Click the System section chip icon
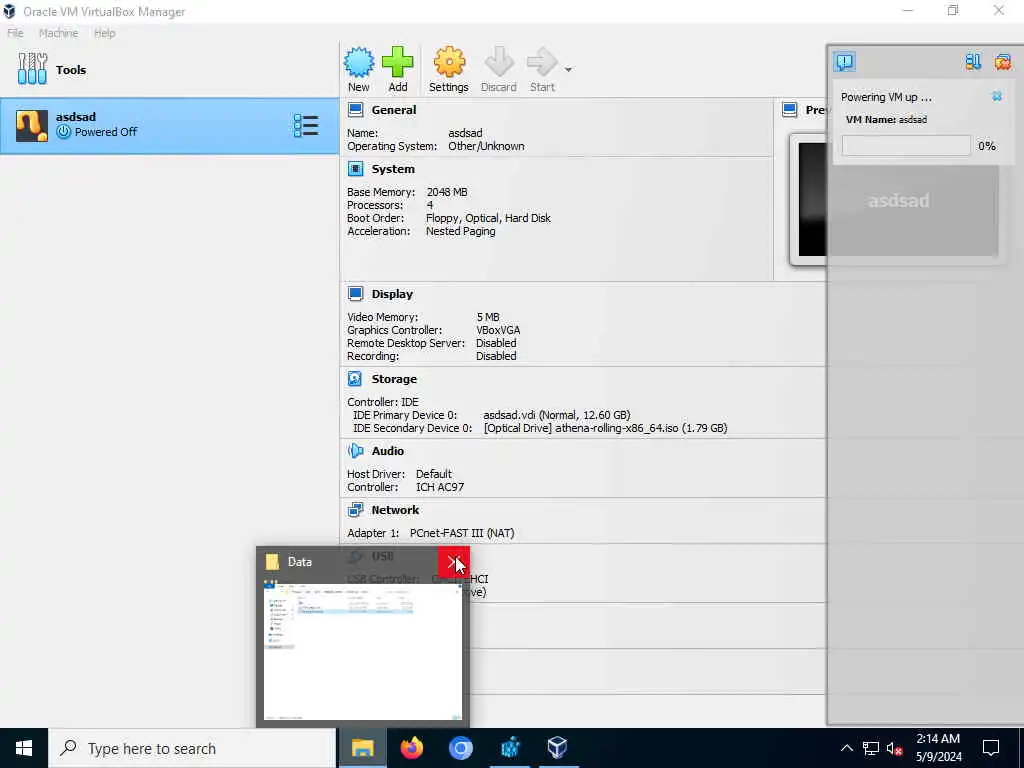This screenshot has height=768, width=1024. (355, 169)
